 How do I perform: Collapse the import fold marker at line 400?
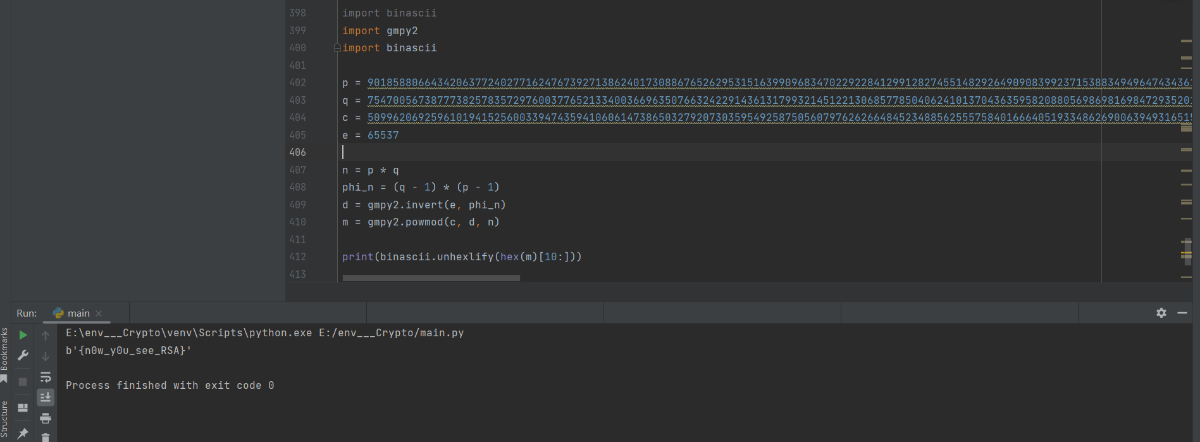pos(338,48)
